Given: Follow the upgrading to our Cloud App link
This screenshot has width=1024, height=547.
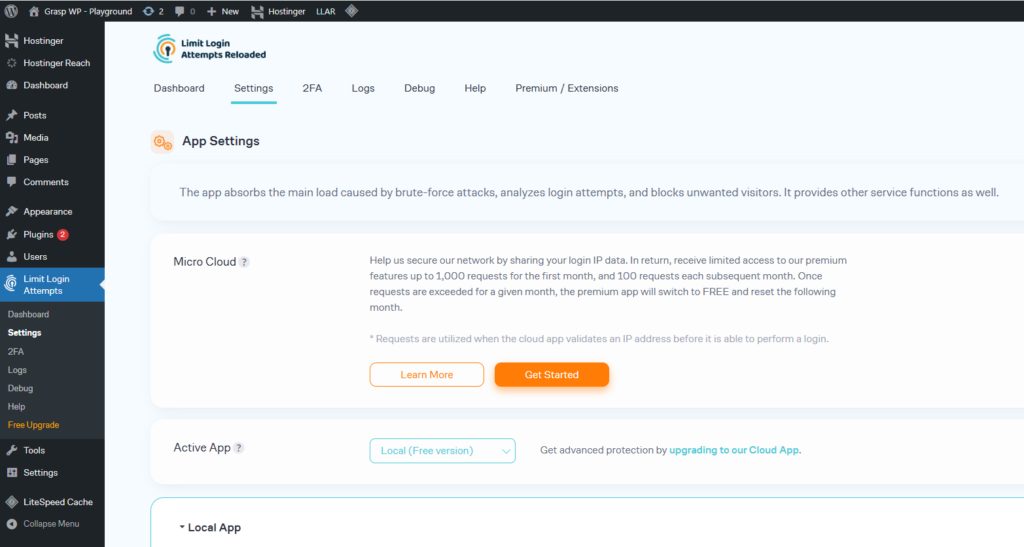Looking at the screenshot, I should click(734, 450).
